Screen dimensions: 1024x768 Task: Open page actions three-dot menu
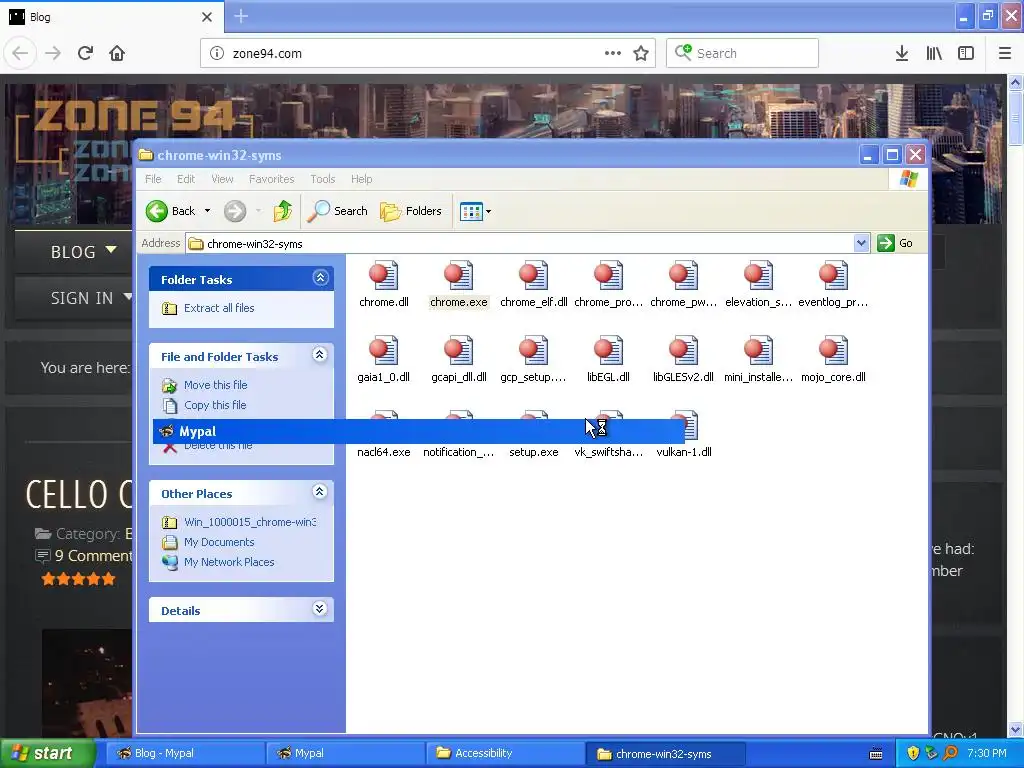click(613, 53)
